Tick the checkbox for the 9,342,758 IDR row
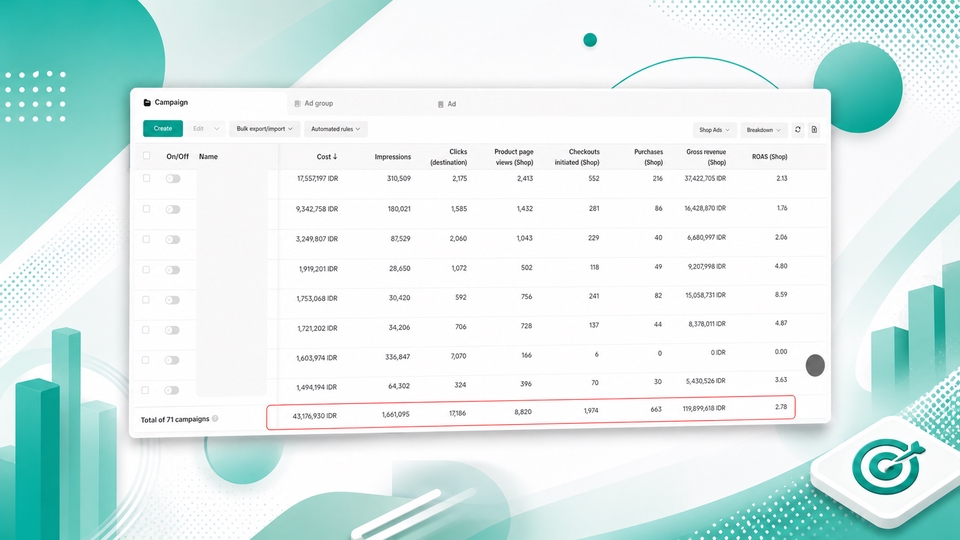 pos(146,209)
